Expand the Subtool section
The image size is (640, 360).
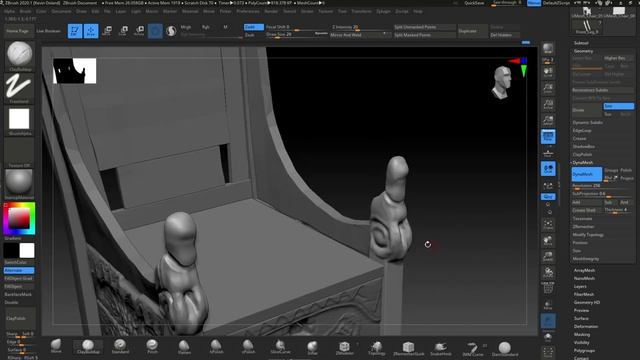click(581, 43)
